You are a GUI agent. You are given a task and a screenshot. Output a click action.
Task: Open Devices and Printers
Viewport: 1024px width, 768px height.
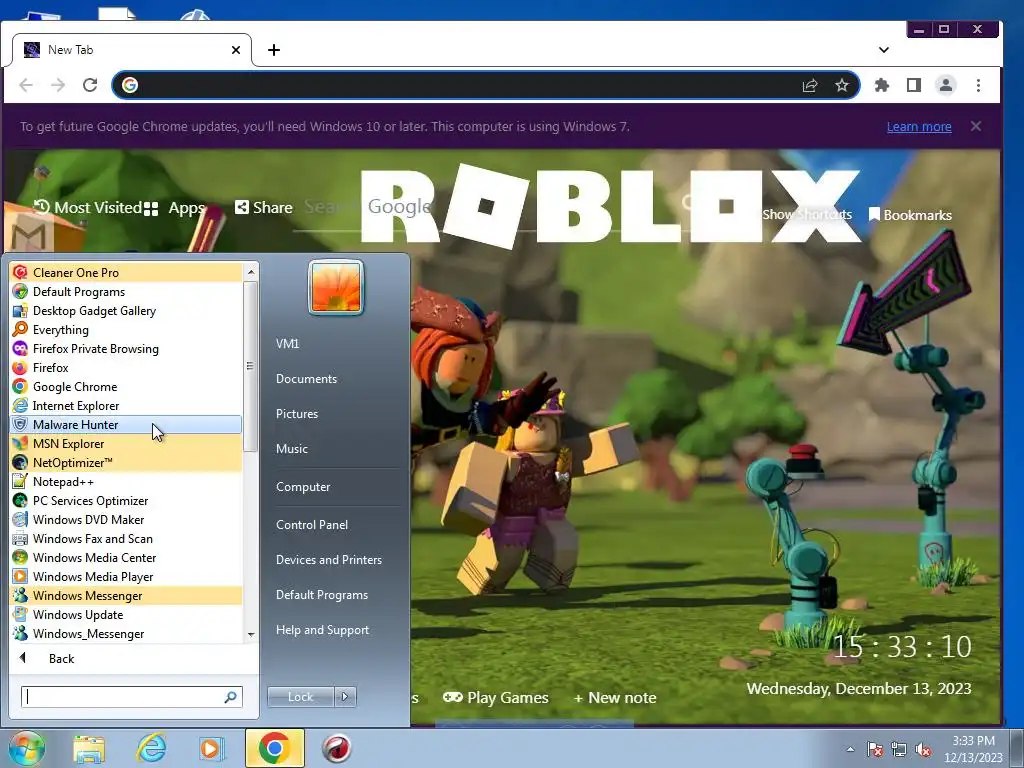[328, 560]
